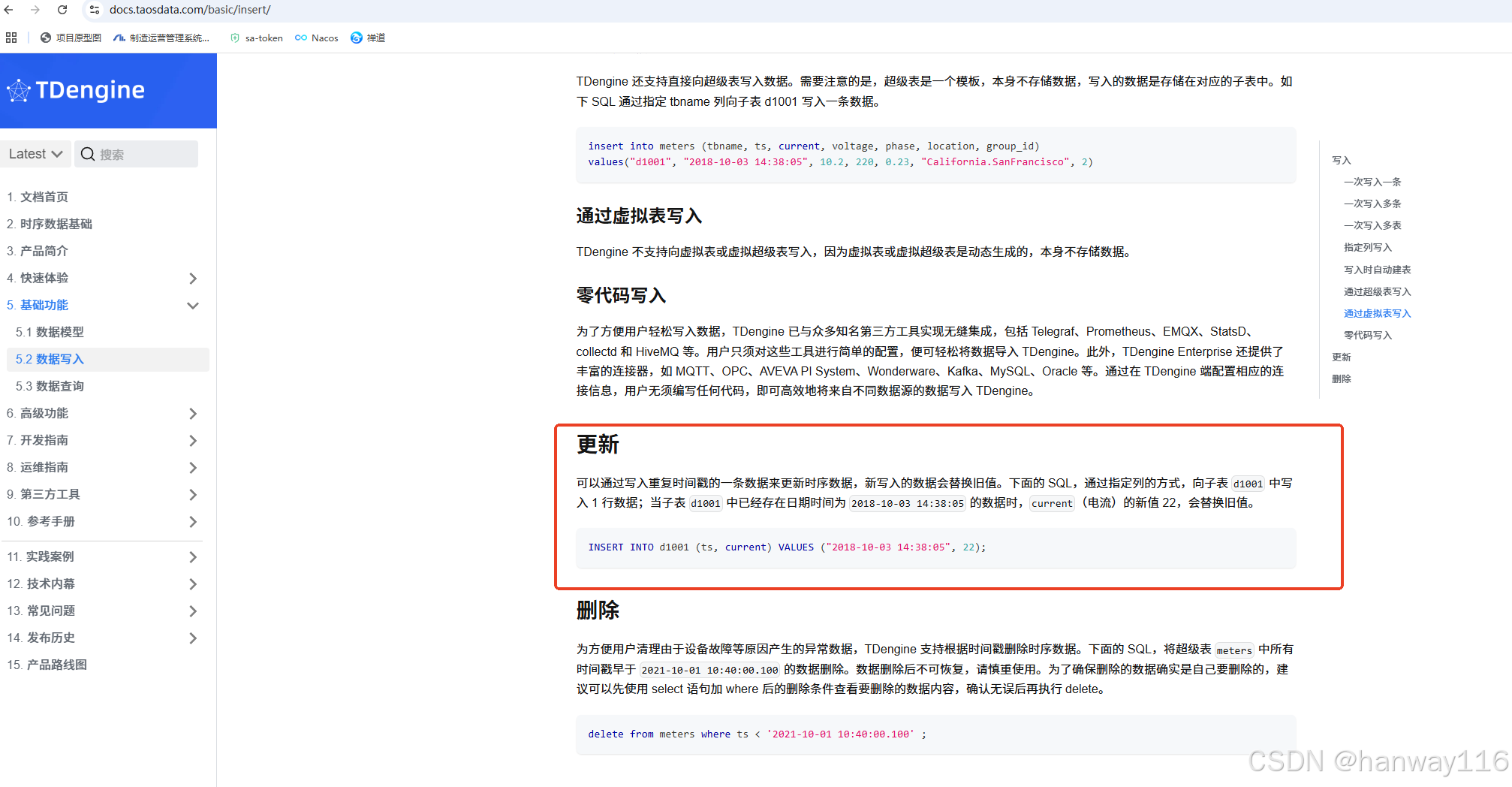Jump to 删除 in table of contents
Screen dimensions: 1512x787
(x=1342, y=378)
